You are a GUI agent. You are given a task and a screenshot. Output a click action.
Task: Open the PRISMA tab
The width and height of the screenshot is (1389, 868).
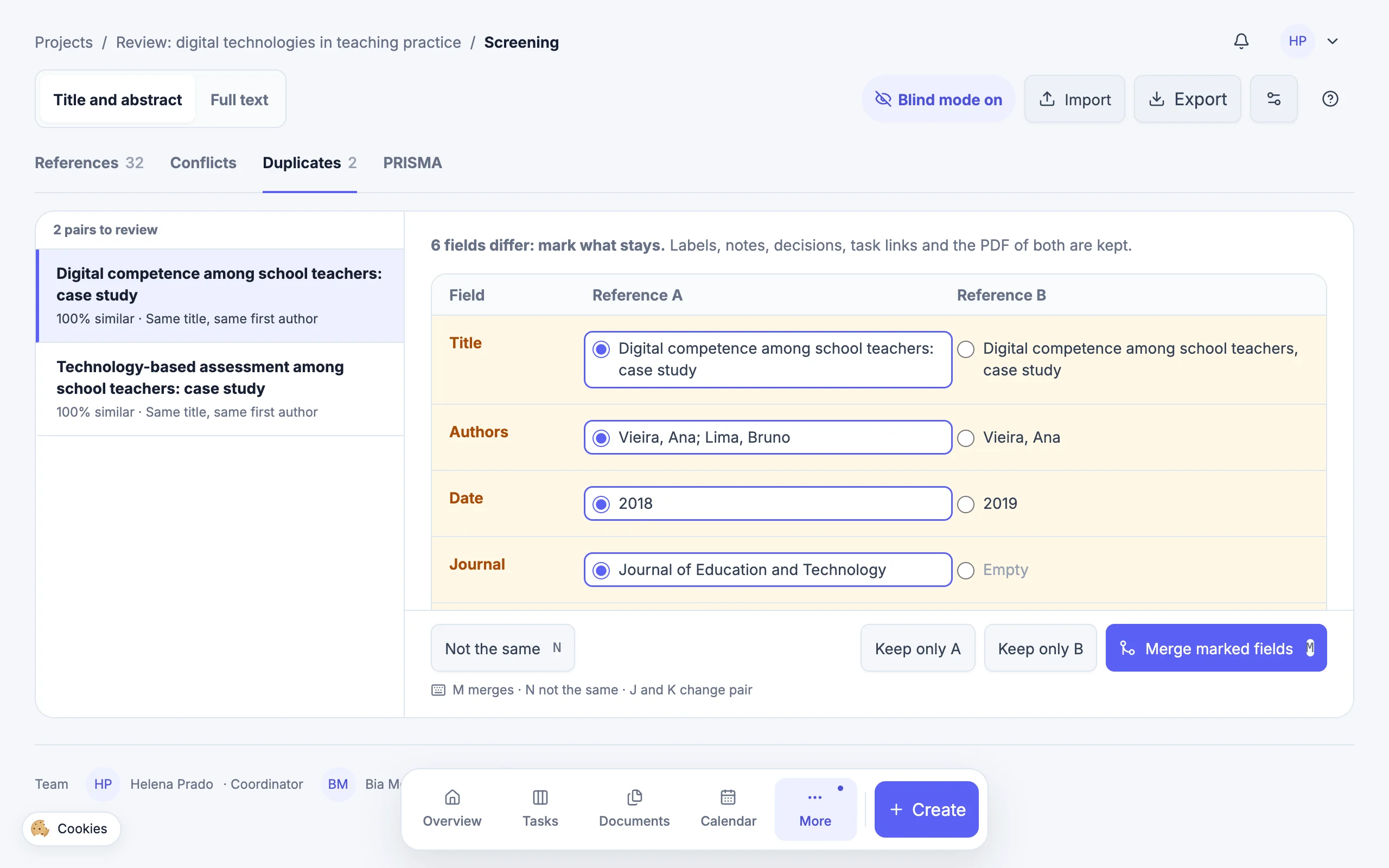pyautogui.click(x=412, y=163)
